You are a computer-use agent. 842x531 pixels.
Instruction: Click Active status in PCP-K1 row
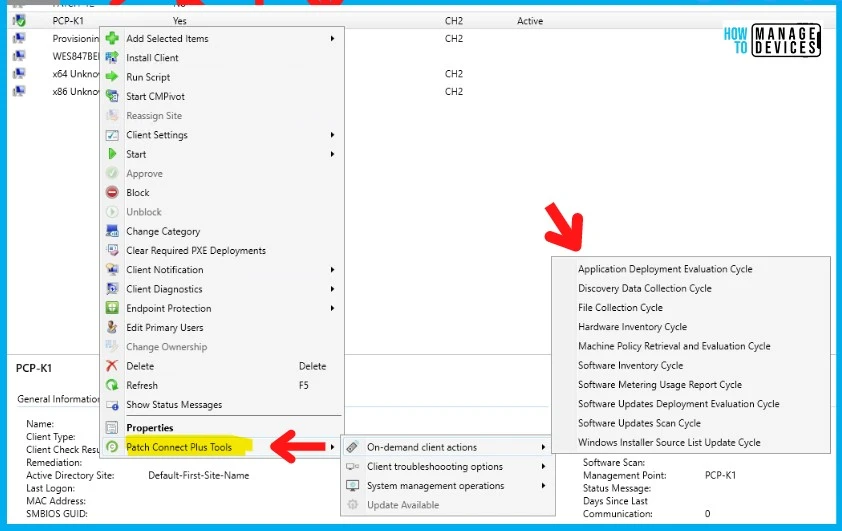click(x=530, y=21)
